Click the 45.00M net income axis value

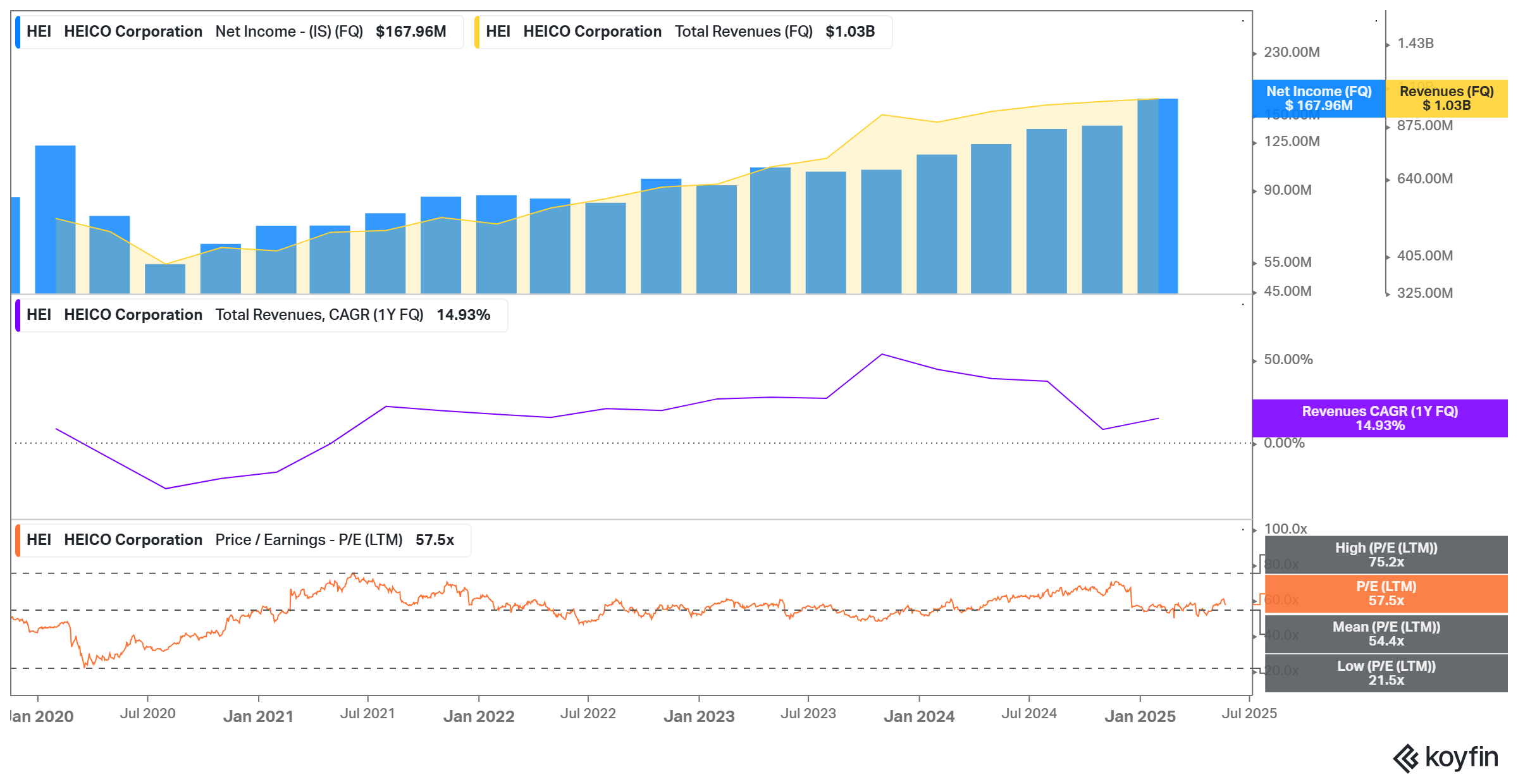point(1288,291)
